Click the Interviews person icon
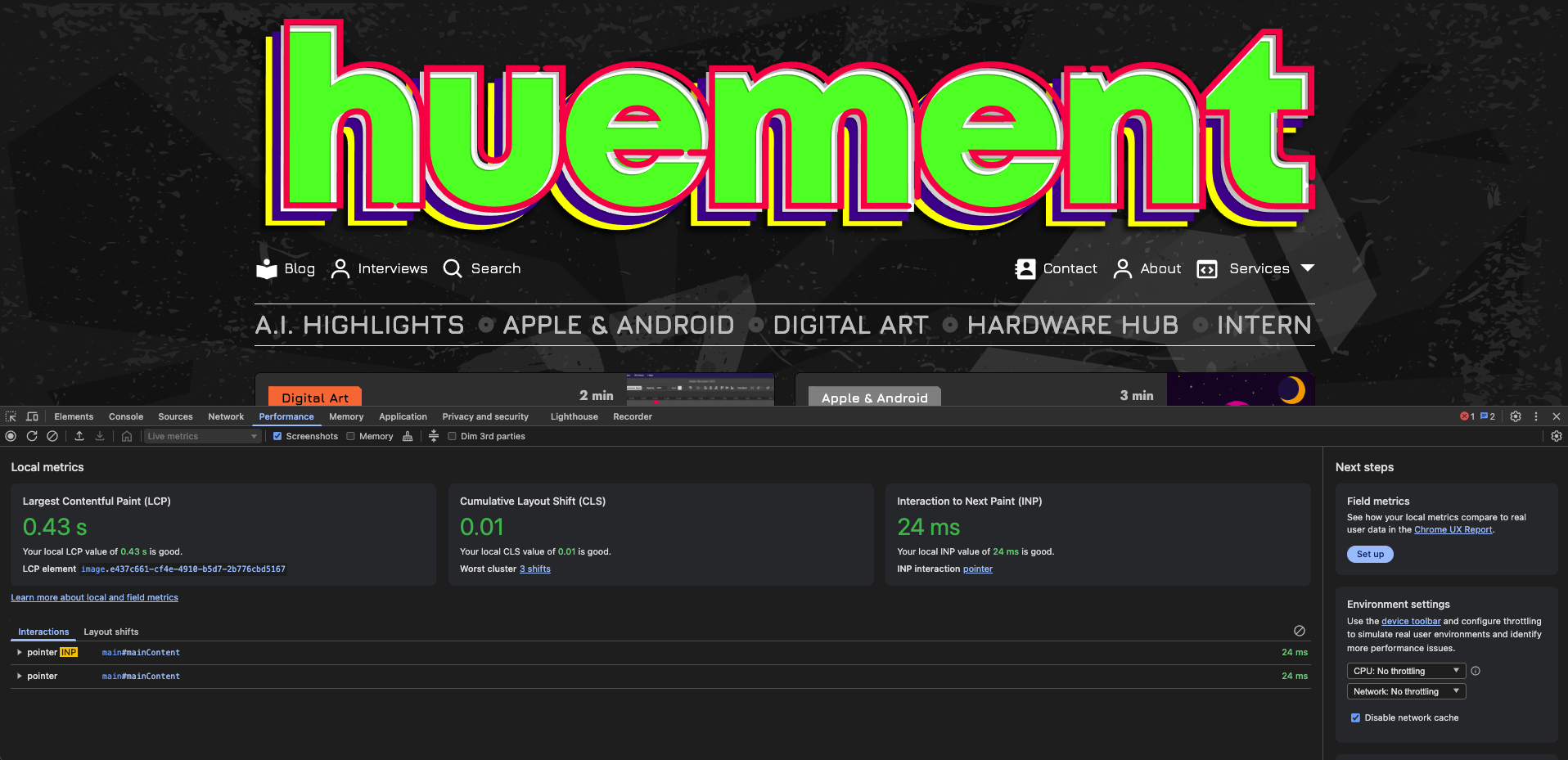The width and height of the screenshot is (1568, 760). tap(340, 268)
